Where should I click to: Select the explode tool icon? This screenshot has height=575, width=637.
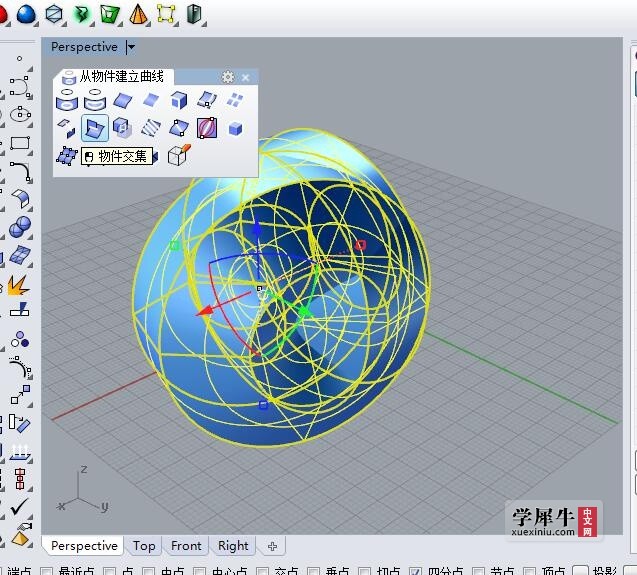pyautogui.click(x=18, y=285)
